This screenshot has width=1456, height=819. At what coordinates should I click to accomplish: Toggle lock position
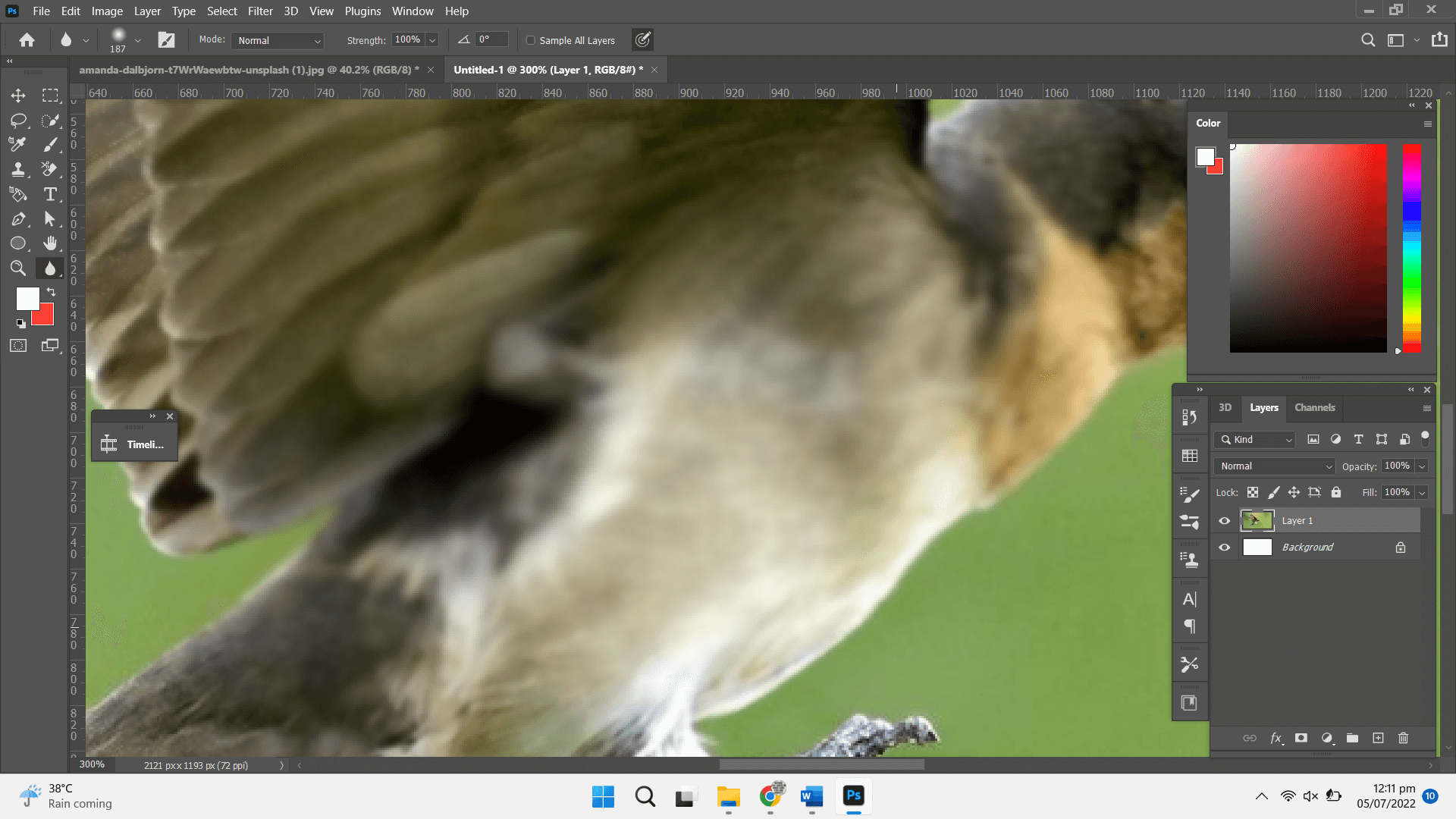pyautogui.click(x=1294, y=493)
